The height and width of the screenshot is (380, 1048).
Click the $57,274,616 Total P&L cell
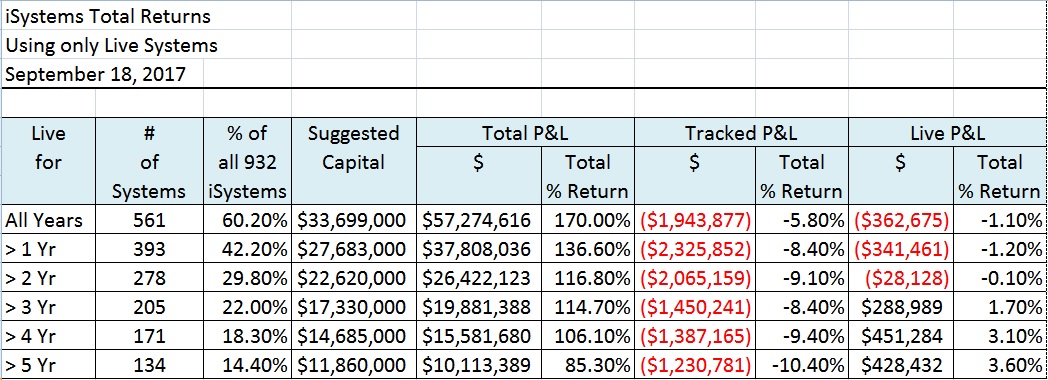click(478, 220)
